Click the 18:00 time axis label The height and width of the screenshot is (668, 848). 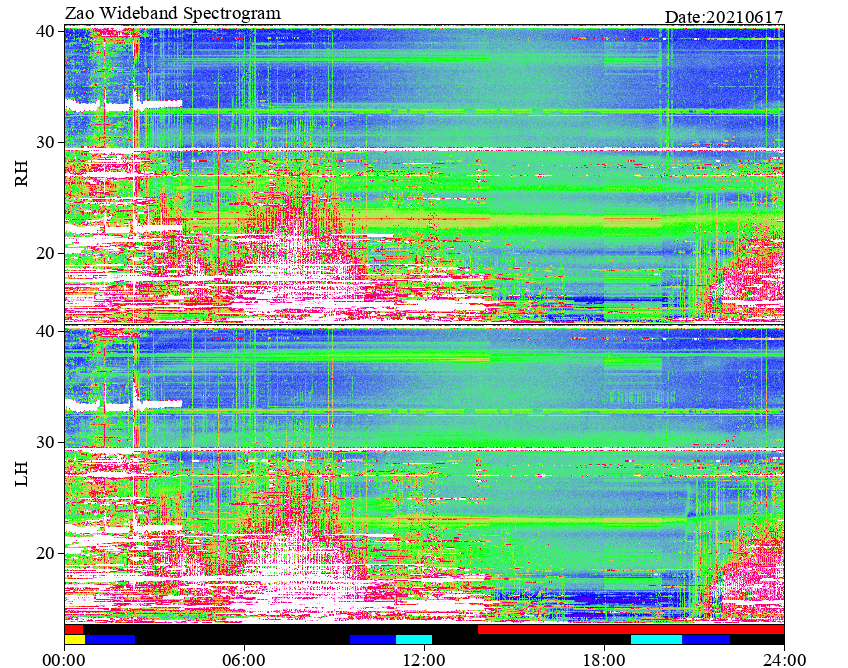(604, 660)
